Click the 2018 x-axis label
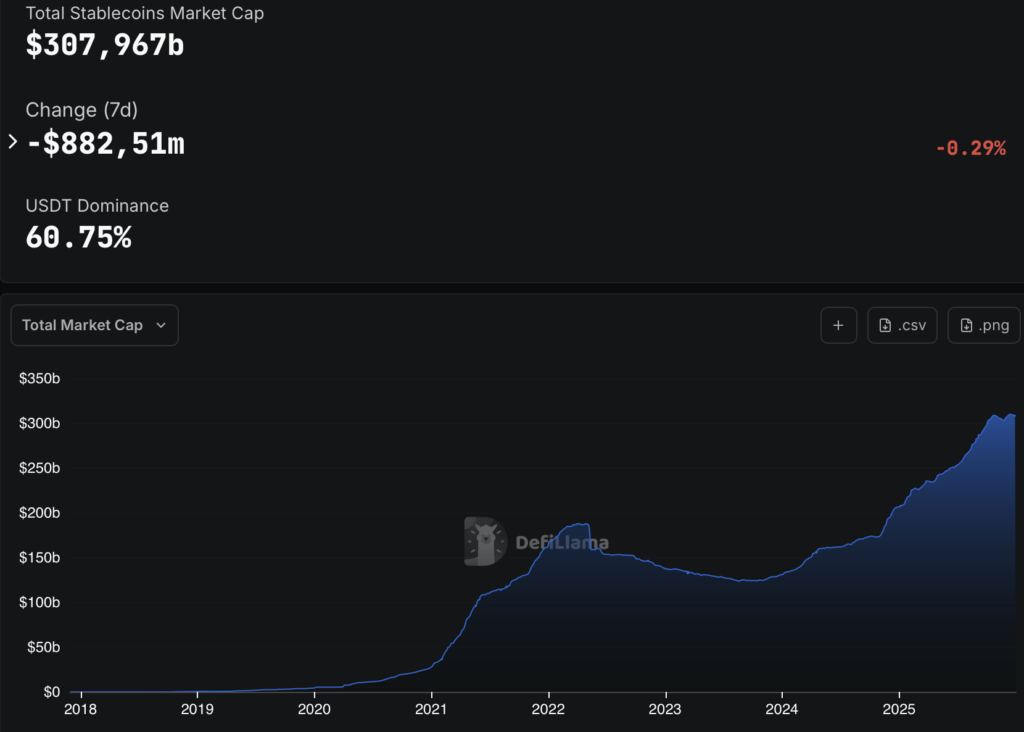The image size is (1024, 732). point(80,709)
